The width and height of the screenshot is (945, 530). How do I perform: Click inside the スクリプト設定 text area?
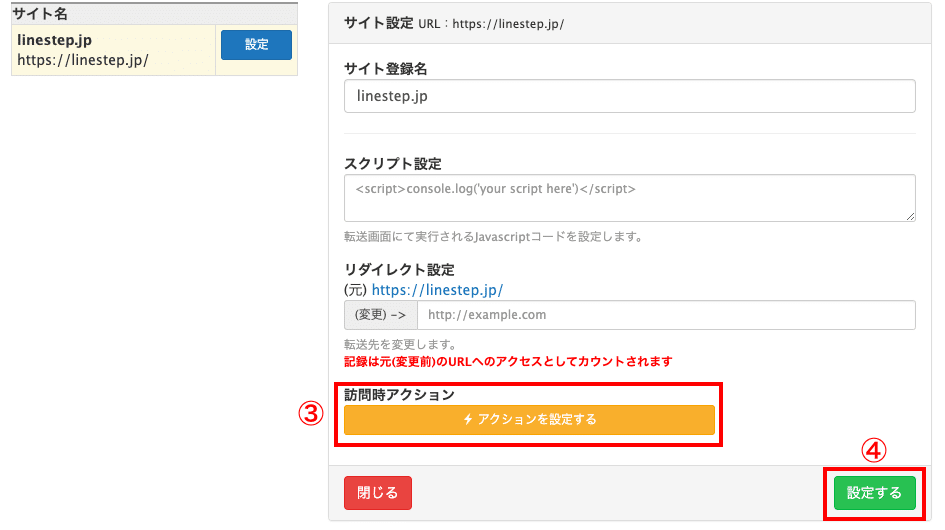pos(629,197)
